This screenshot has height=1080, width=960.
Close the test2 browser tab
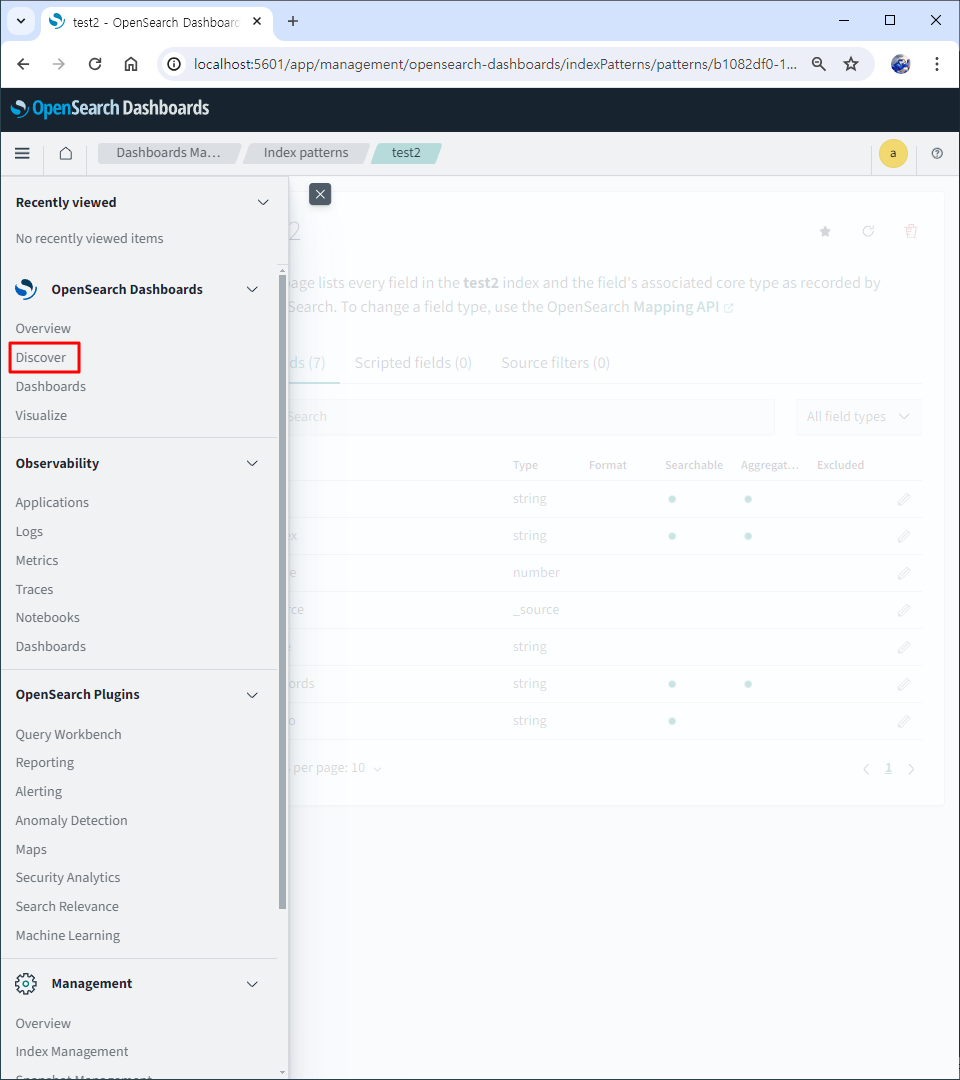(x=257, y=21)
